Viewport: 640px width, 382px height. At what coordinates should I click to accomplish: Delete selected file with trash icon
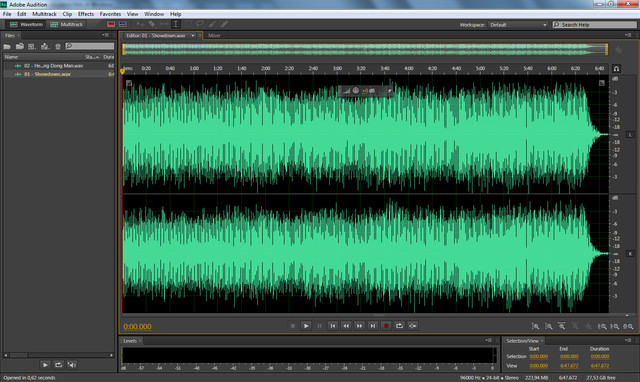pos(58,47)
